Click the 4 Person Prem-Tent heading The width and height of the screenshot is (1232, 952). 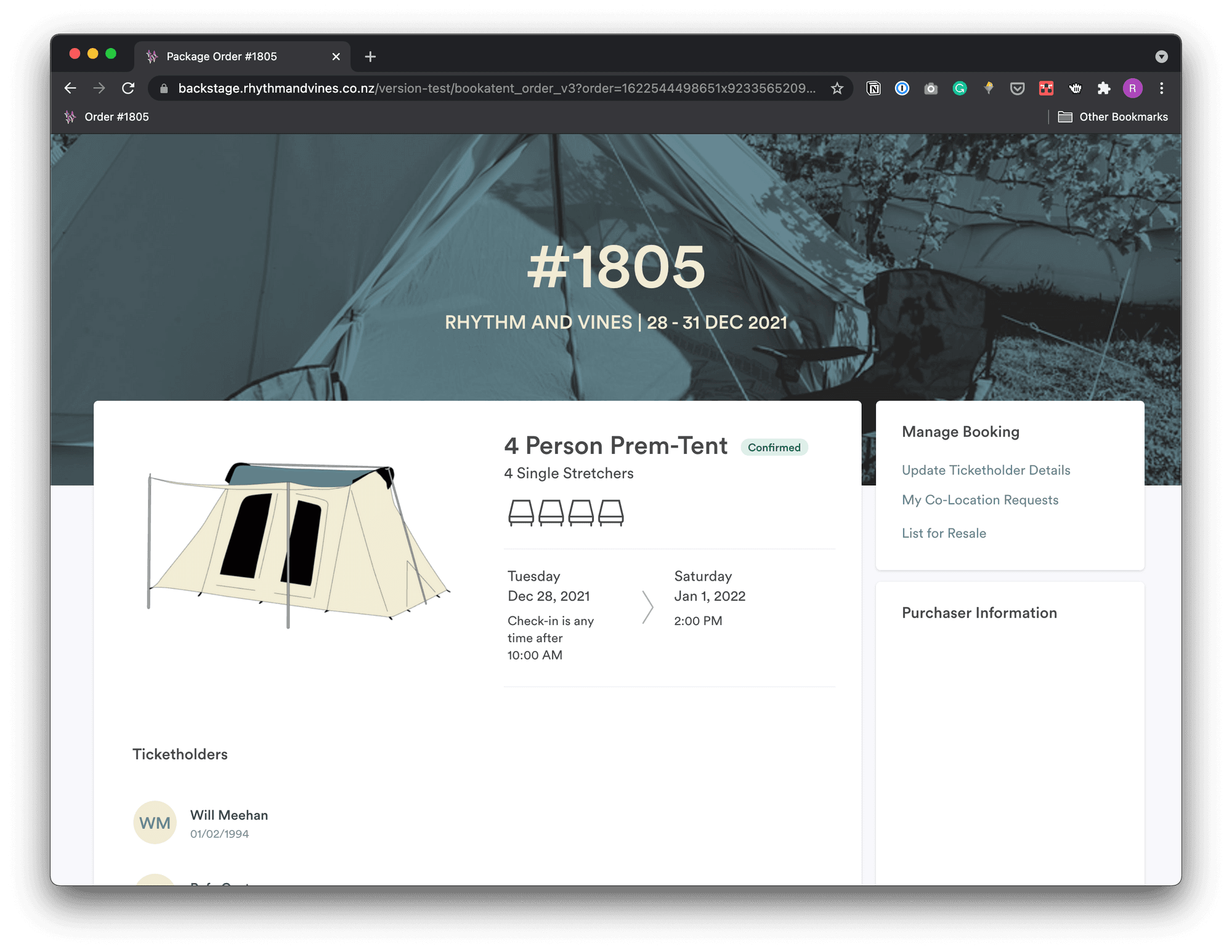tap(615, 446)
